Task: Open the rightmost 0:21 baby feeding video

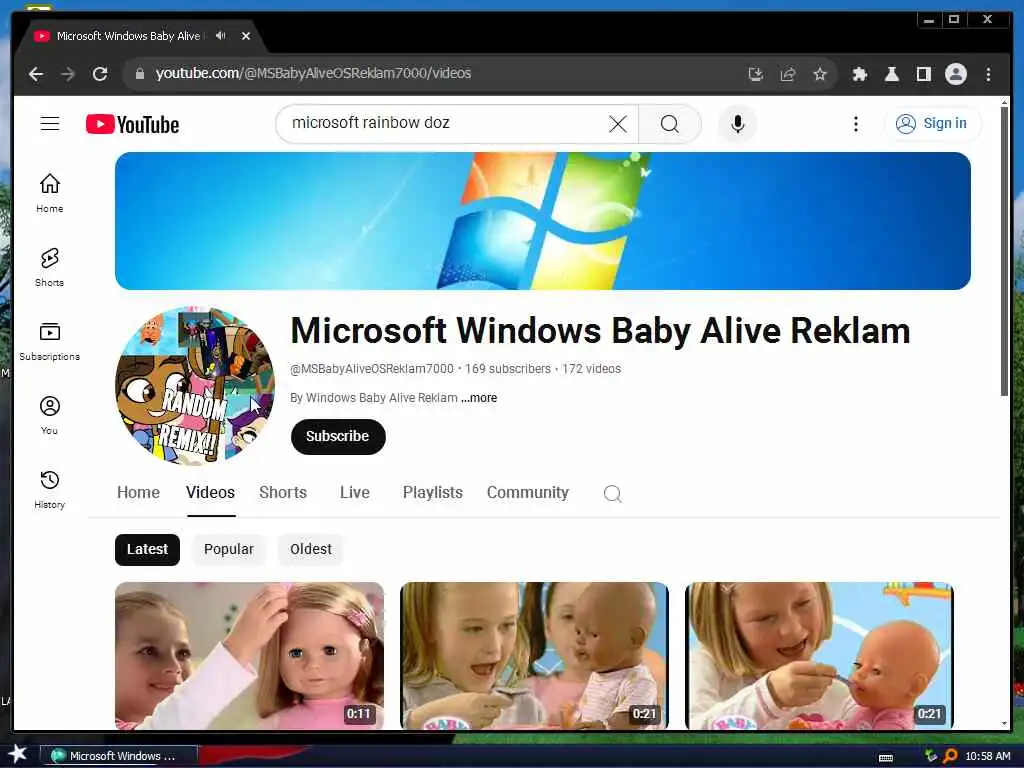Action: click(x=819, y=656)
